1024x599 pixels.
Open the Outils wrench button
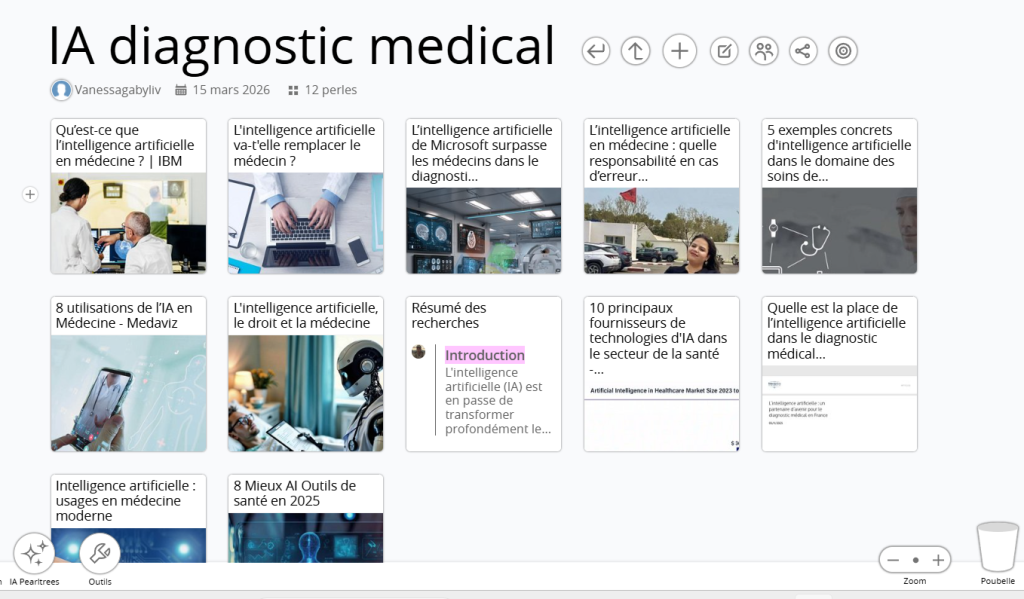point(100,553)
